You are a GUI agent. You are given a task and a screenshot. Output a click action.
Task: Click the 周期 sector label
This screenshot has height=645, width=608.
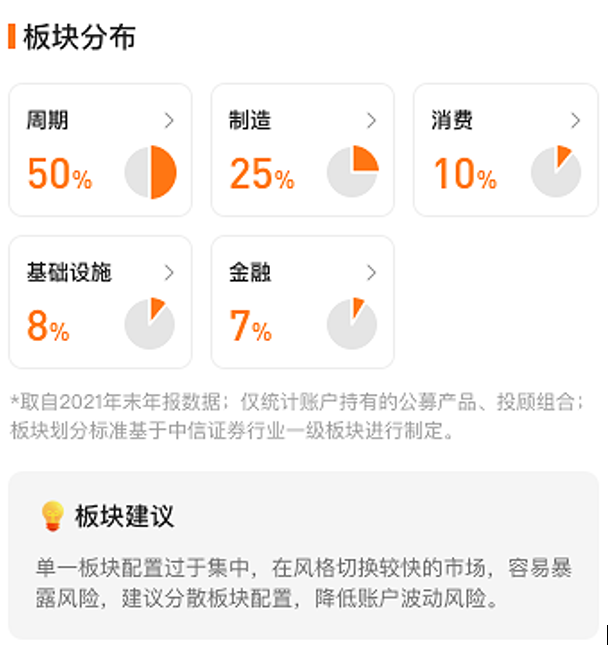click(47, 121)
